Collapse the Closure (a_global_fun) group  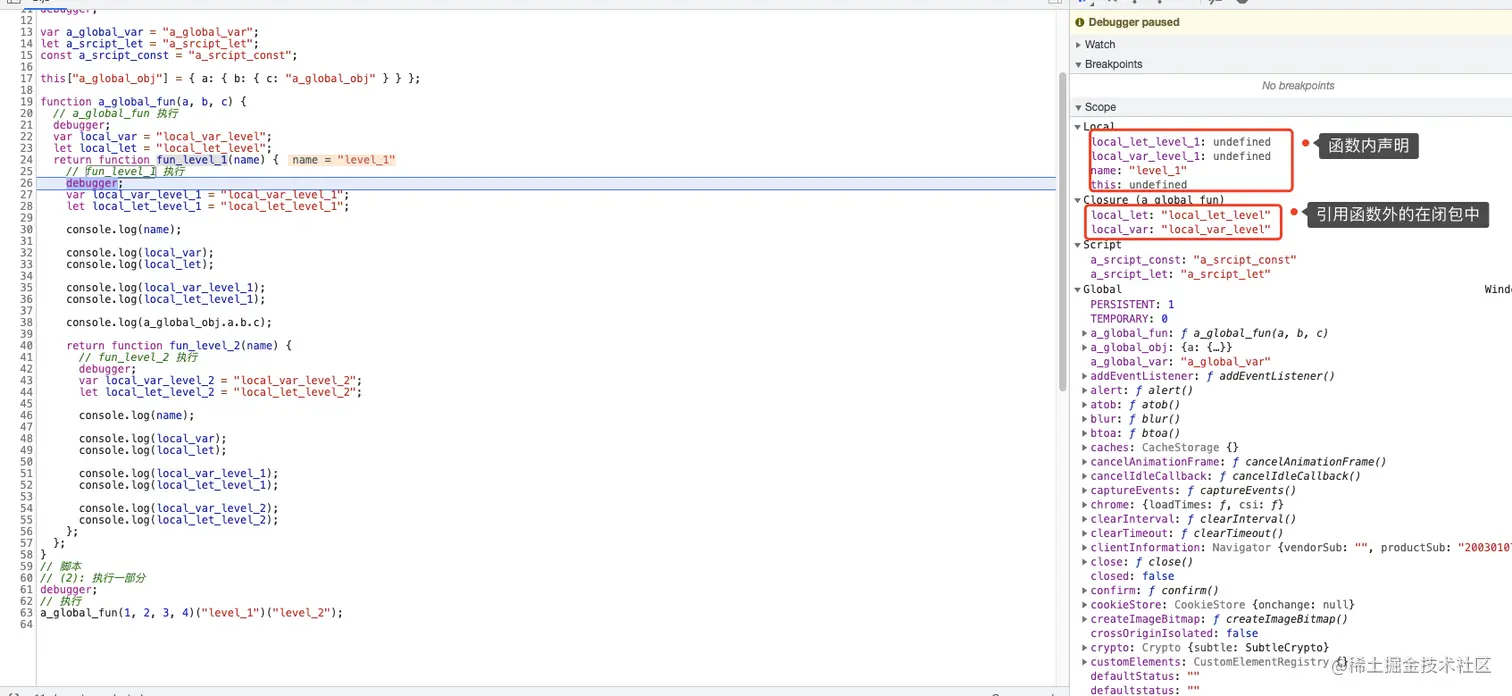click(1079, 200)
